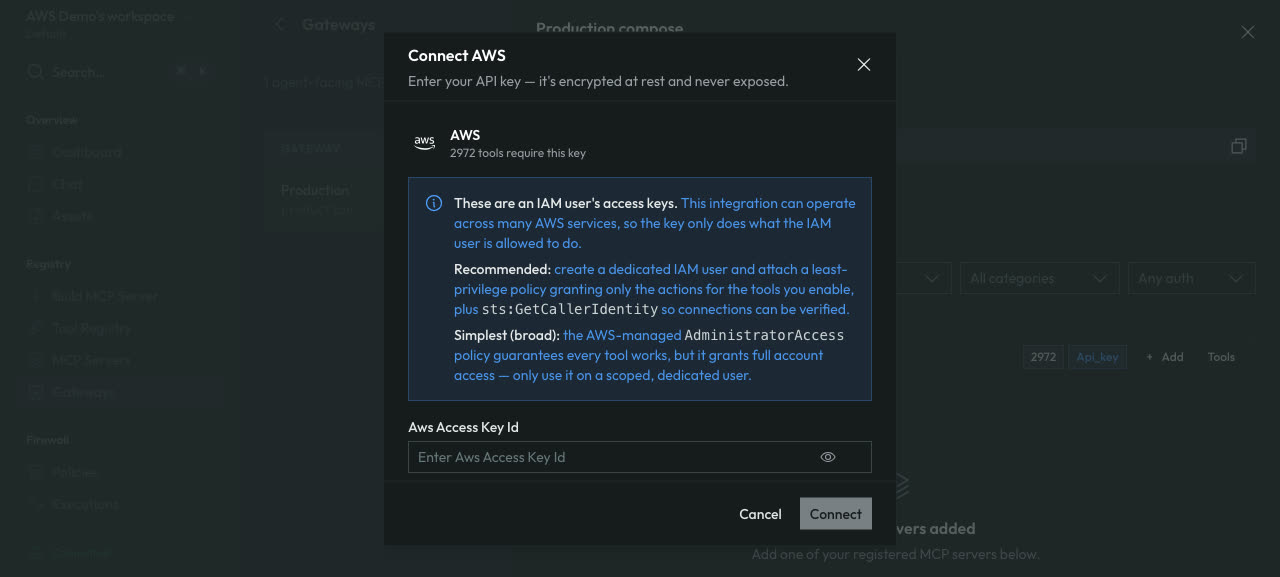
Task: Close the Connect AWS dialog
Action: pyautogui.click(x=864, y=65)
